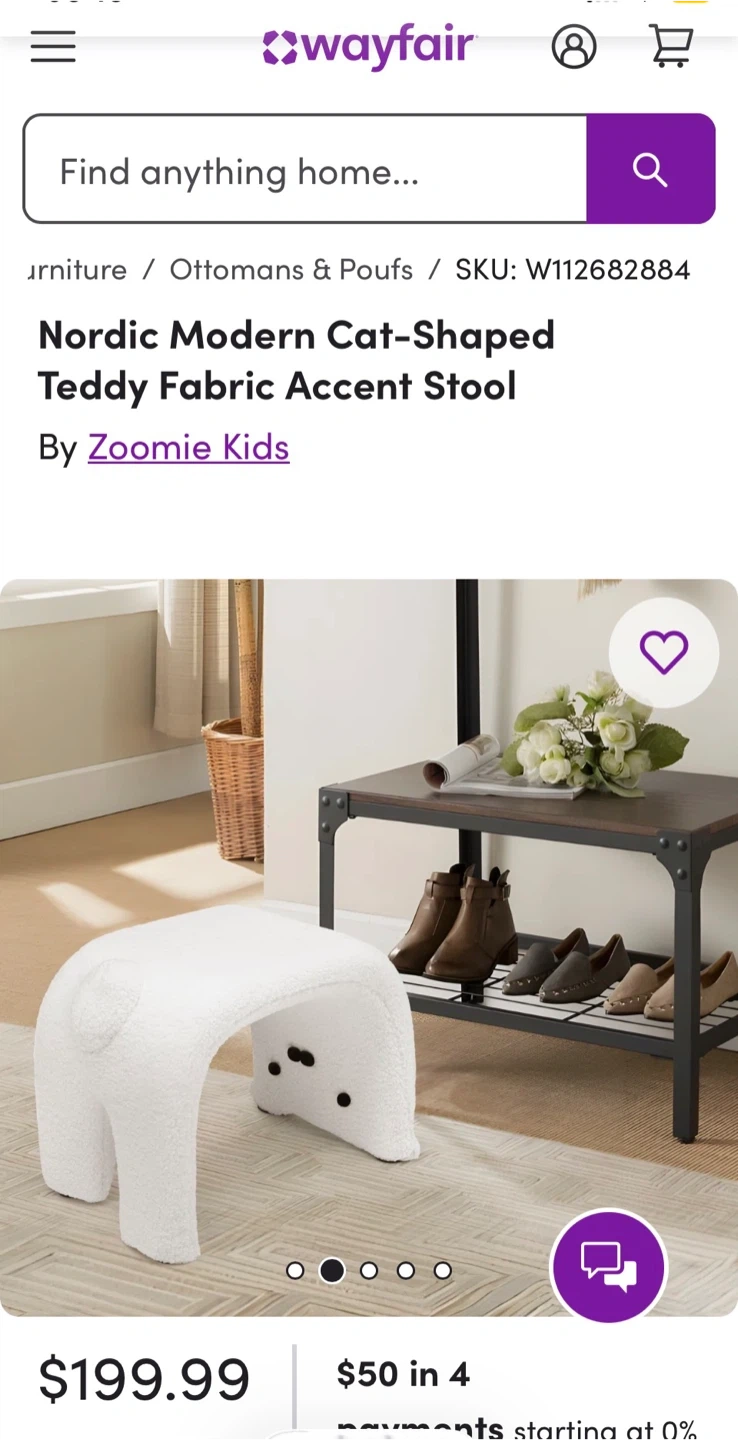Screen dimensions: 738x1440
Task: Open the account profile icon
Action: 574,47
